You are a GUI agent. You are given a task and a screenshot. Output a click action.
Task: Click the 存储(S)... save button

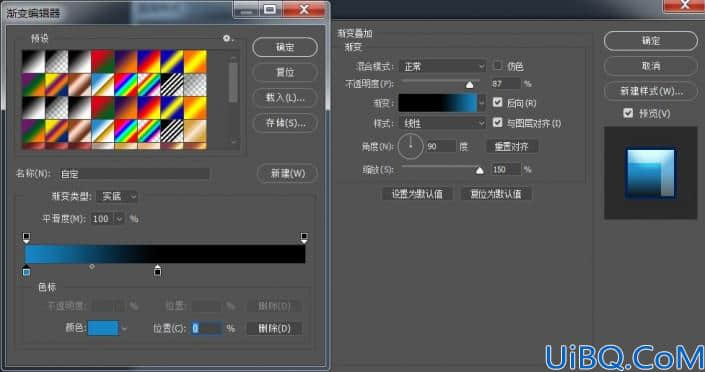[285, 123]
